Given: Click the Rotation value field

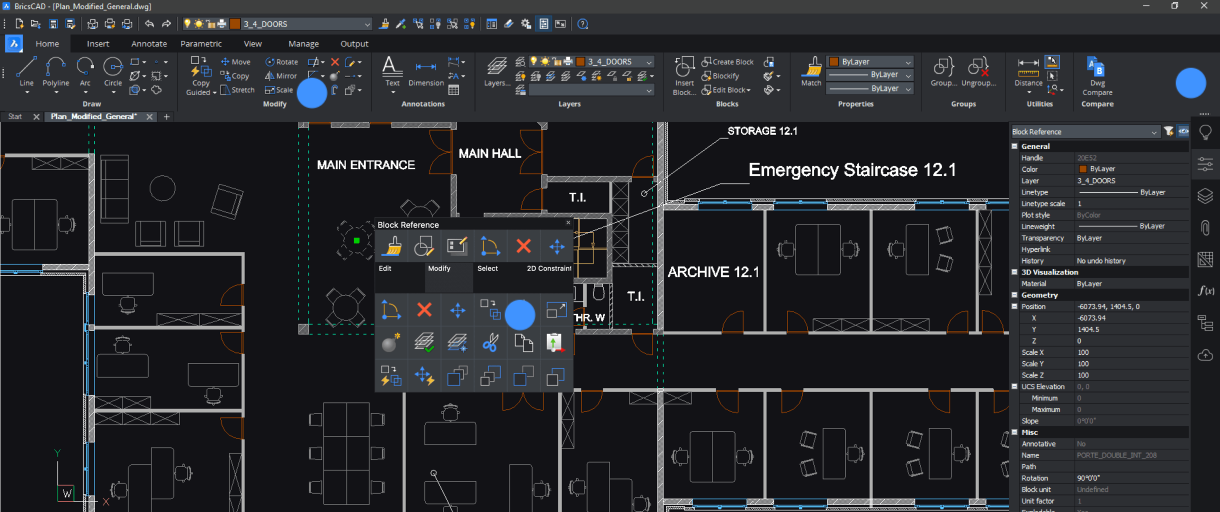Looking at the screenshot, I should 1132,478.
